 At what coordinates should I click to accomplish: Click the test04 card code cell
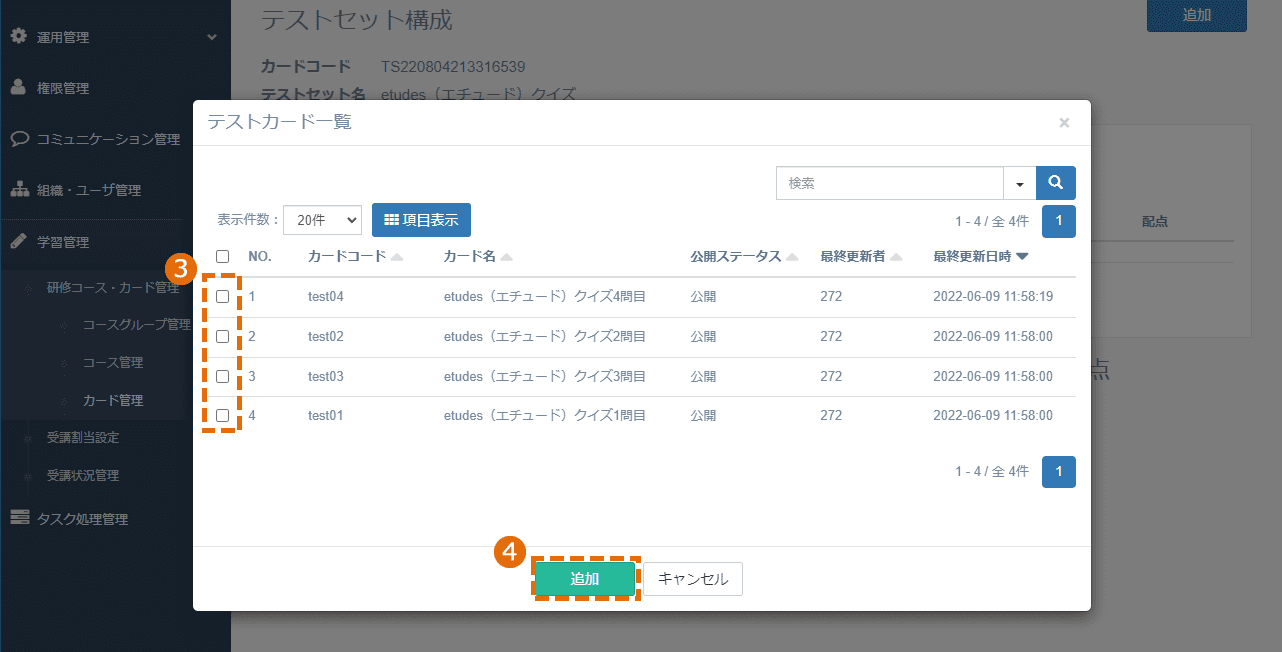point(326,296)
